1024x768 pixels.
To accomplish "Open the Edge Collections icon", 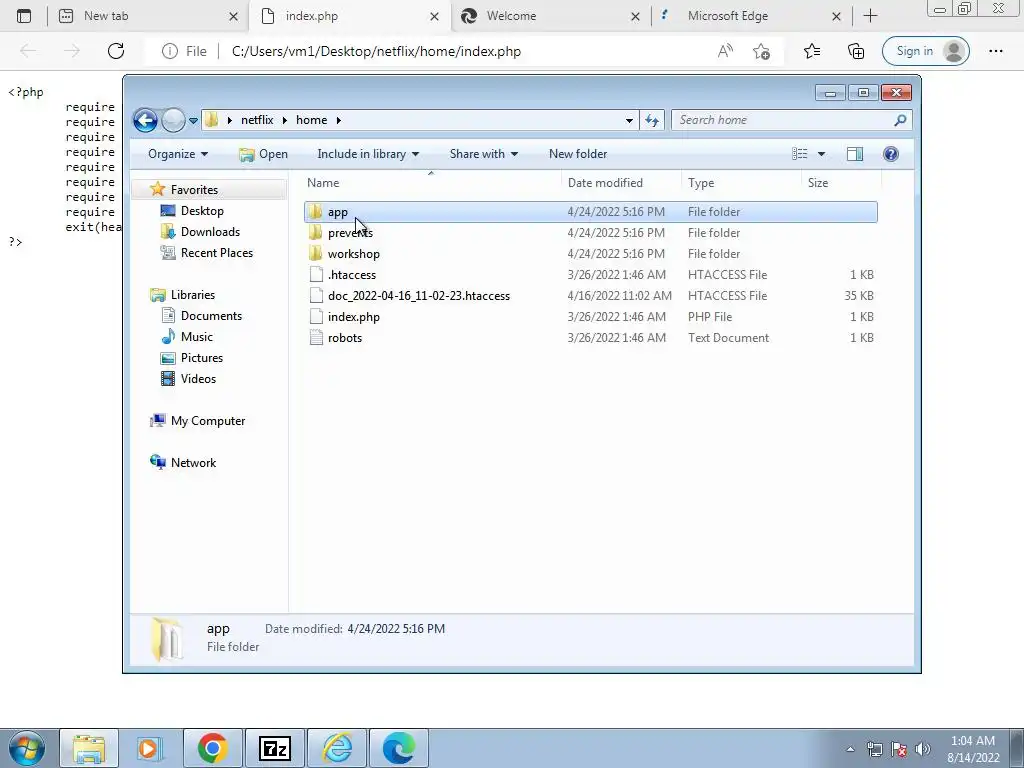I will point(856,51).
